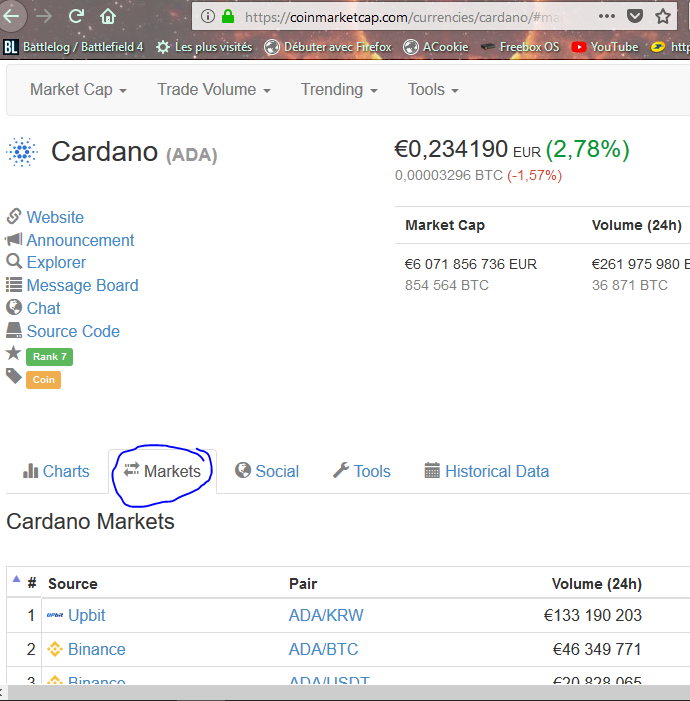Click the orange Coin badge
Image resolution: width=690 pixels, height=701 pixels.
[43, 380]
